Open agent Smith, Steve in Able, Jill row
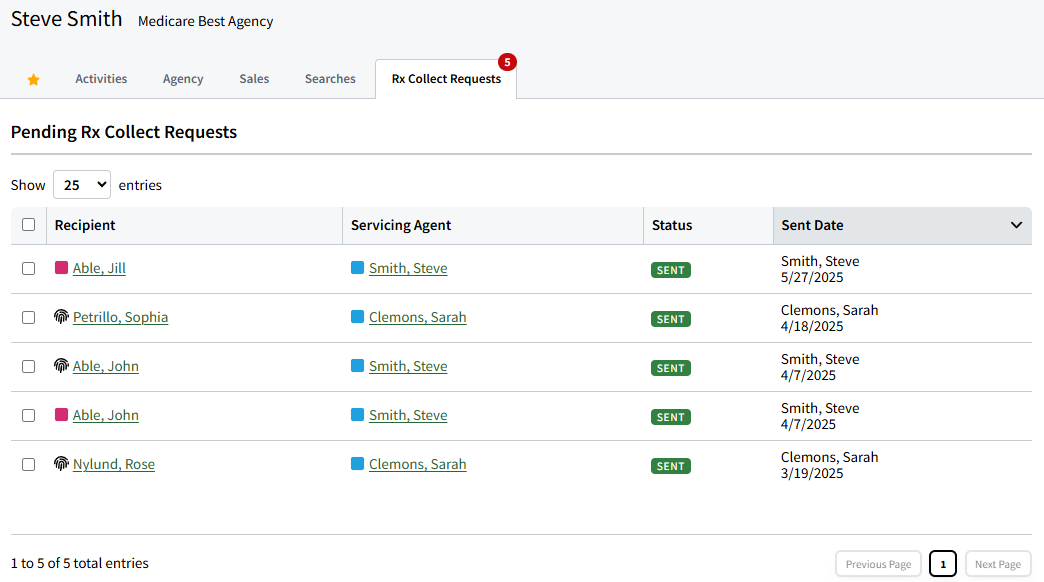 pyautogui.click(x=408, y=268)
